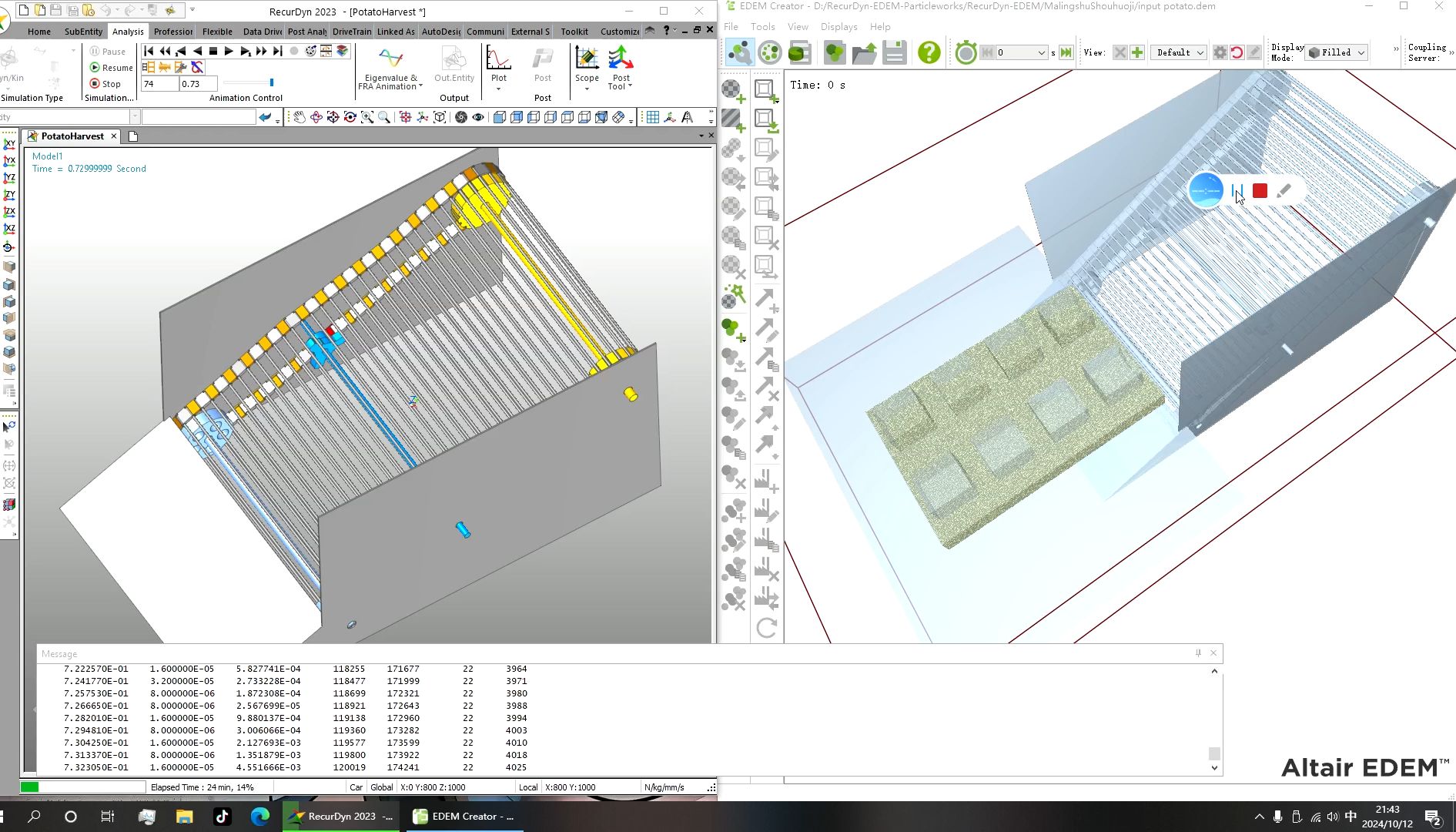Viewport: 1456px width, 832px height.
Task: Click the animation time value field
Action: pyautogui.click(x=198, y=83)
